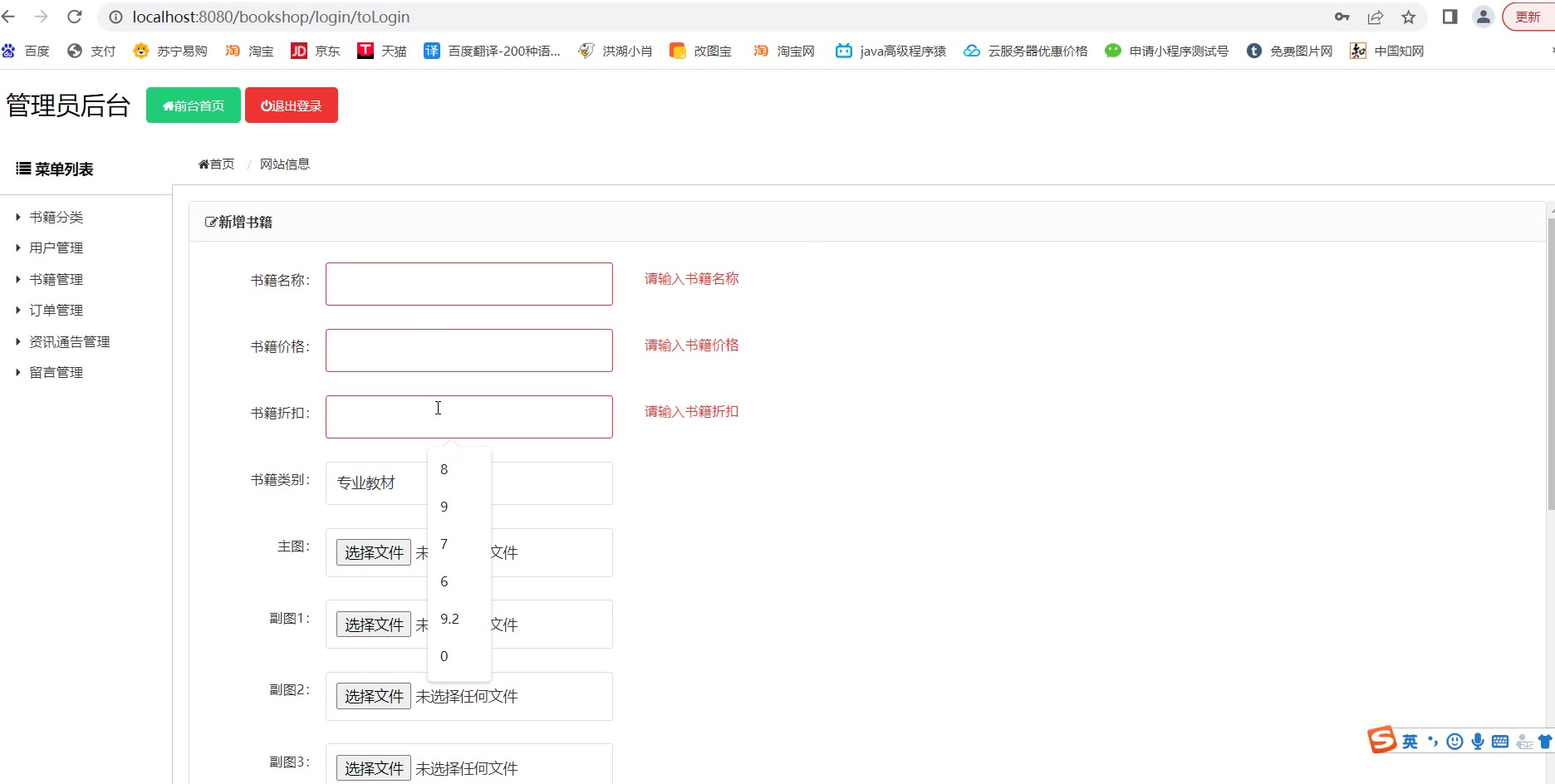This screenshot has width=1555, height=784.
Task: Open the 百度 bookmark
Action: [x=26, y=51]
